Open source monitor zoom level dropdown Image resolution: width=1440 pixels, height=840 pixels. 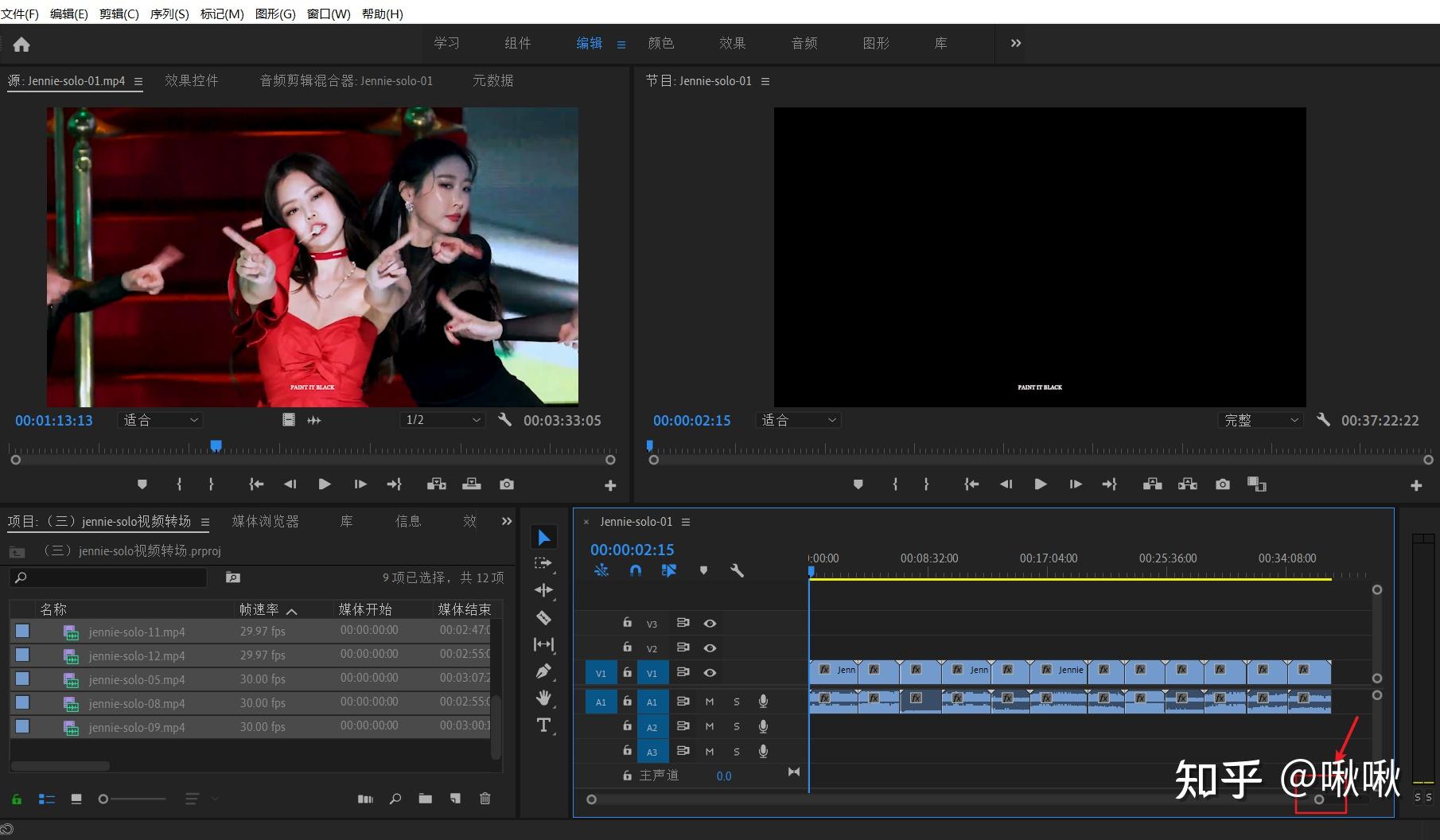pos(160,420)
